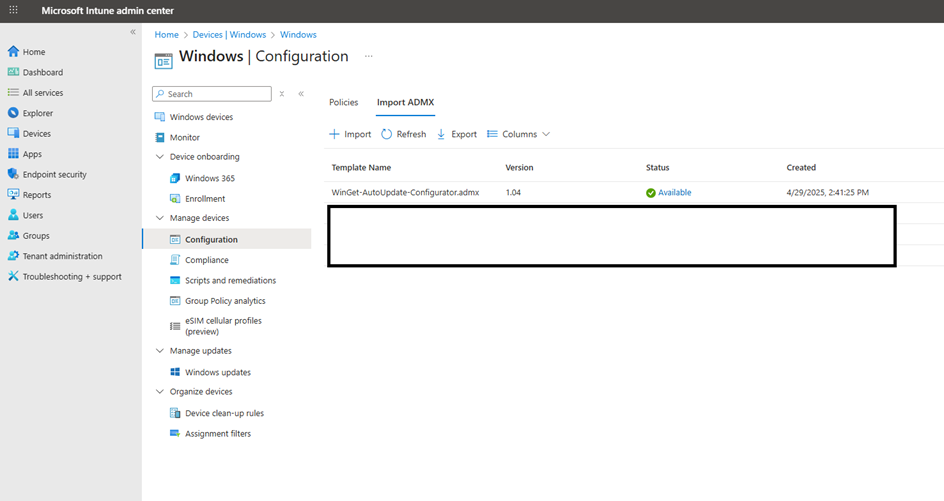Click the Troubleshooting + support wrench icon
944x501 pixels.
click(x=13, y=276)
